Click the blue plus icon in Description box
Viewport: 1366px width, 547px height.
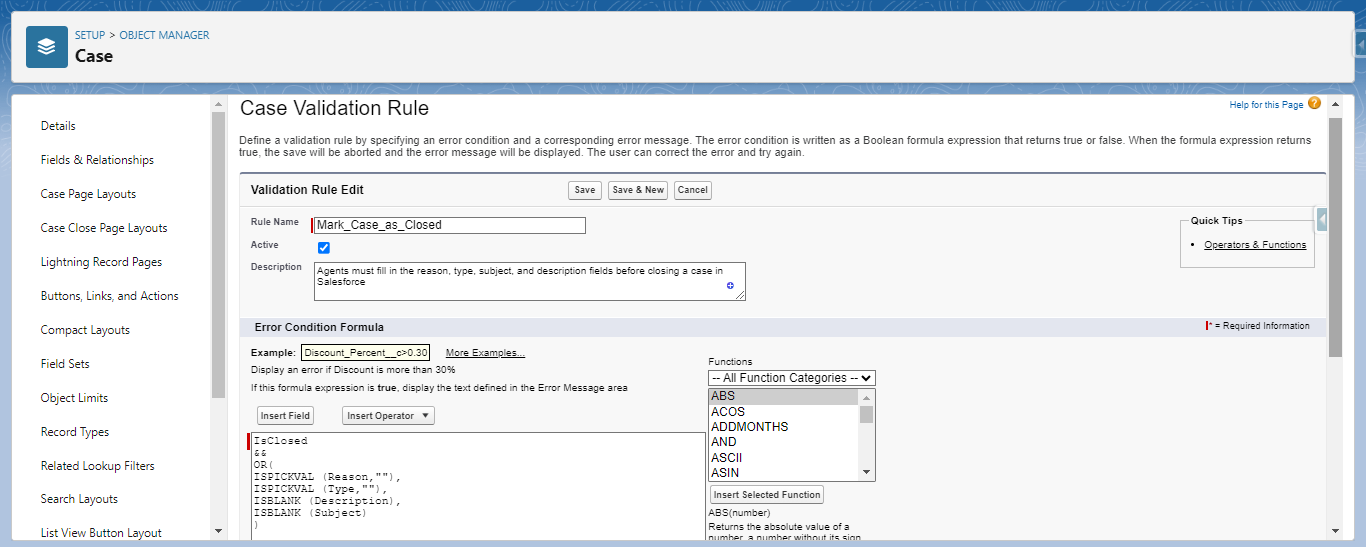point(730,286)
